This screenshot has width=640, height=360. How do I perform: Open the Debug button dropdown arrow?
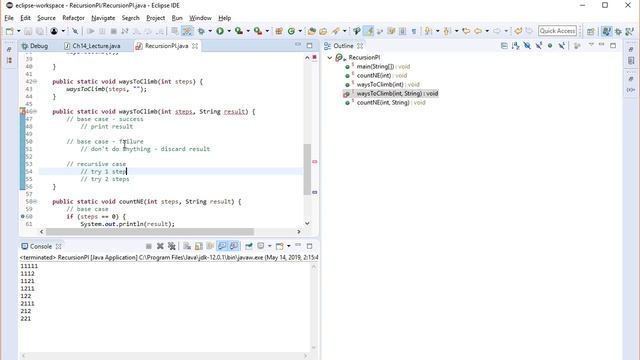(210, 31)
